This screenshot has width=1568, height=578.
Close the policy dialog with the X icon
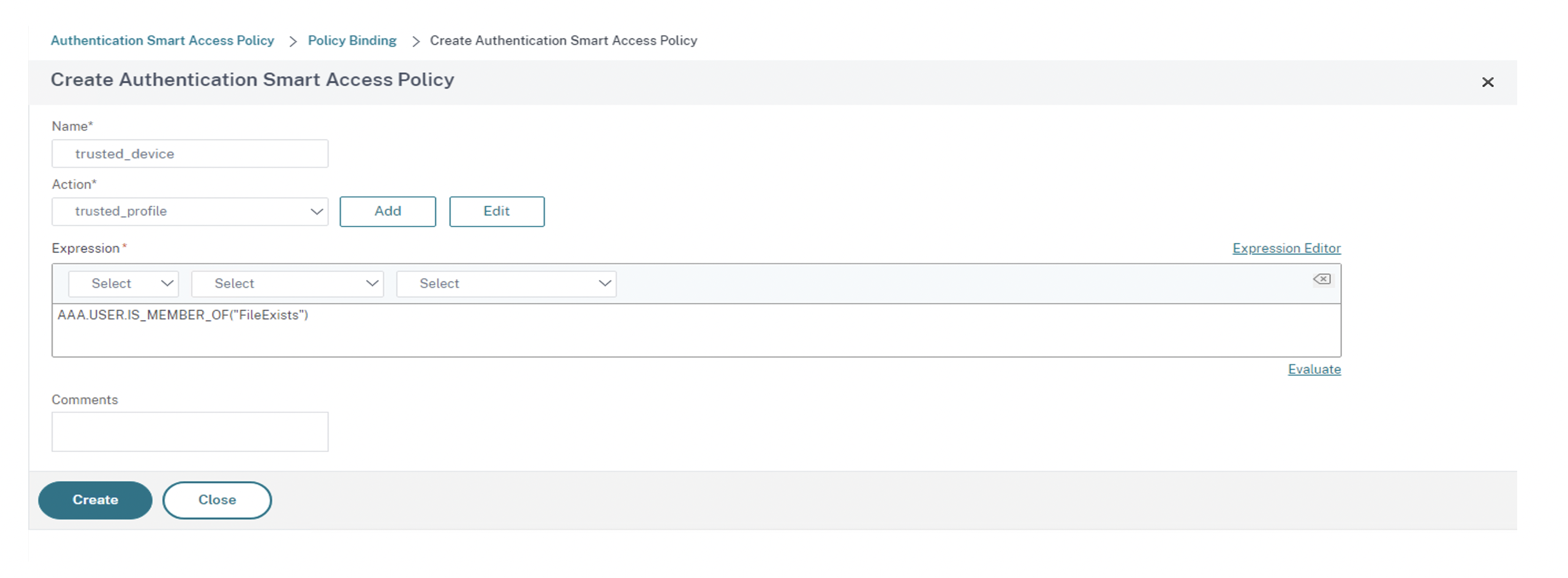click(x=1487, y=82)
